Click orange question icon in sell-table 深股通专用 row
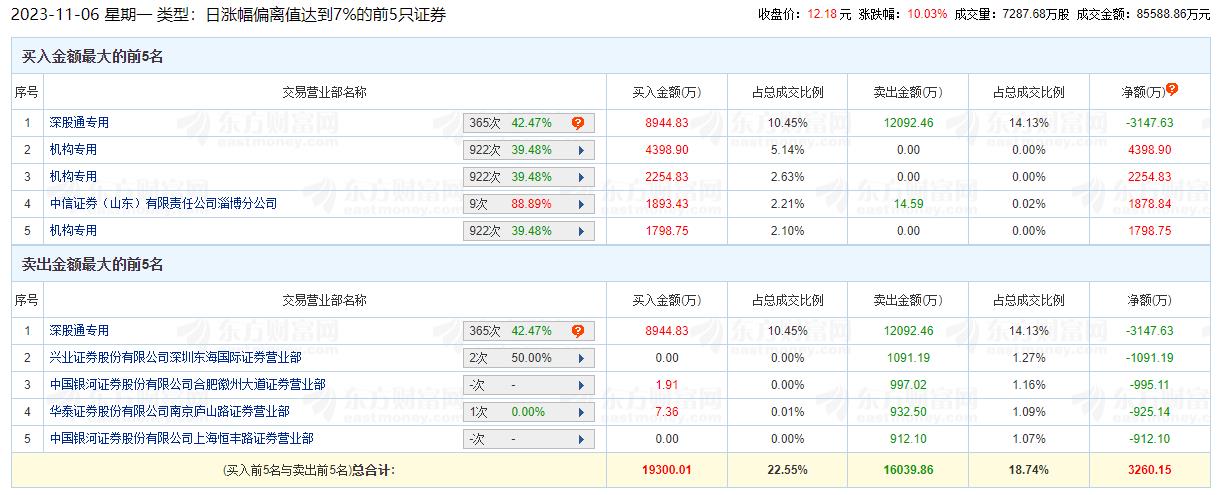The image size is (1220, 495). pyautogui.click(x=578, y=331)
